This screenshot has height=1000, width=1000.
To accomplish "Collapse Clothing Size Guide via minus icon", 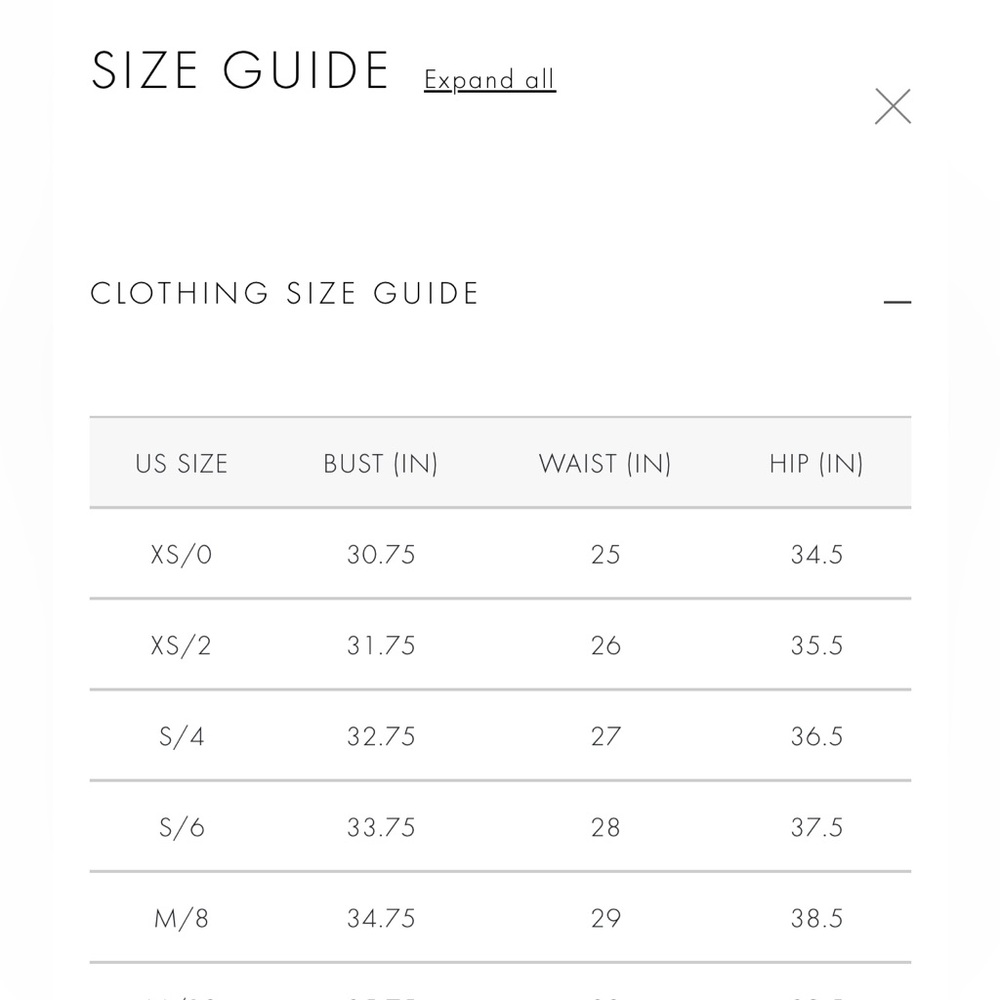I will click(x=897, y=302).
